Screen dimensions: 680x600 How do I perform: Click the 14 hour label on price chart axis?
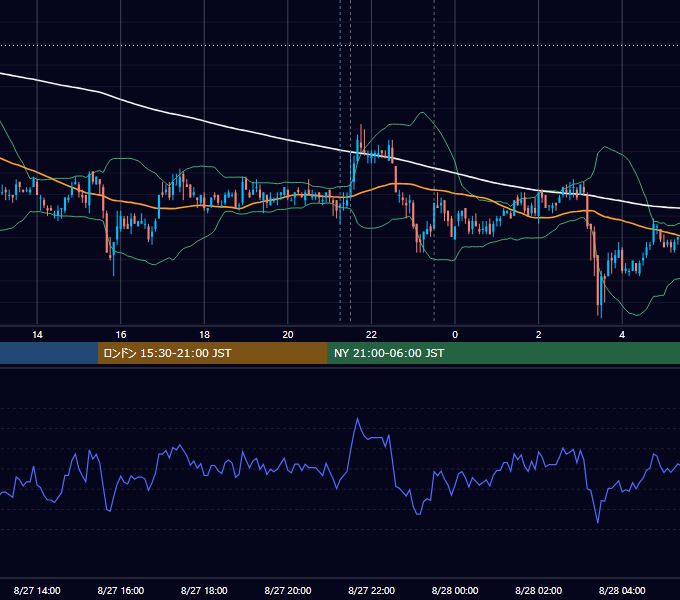pyautogui.click(x=37, y=335)
